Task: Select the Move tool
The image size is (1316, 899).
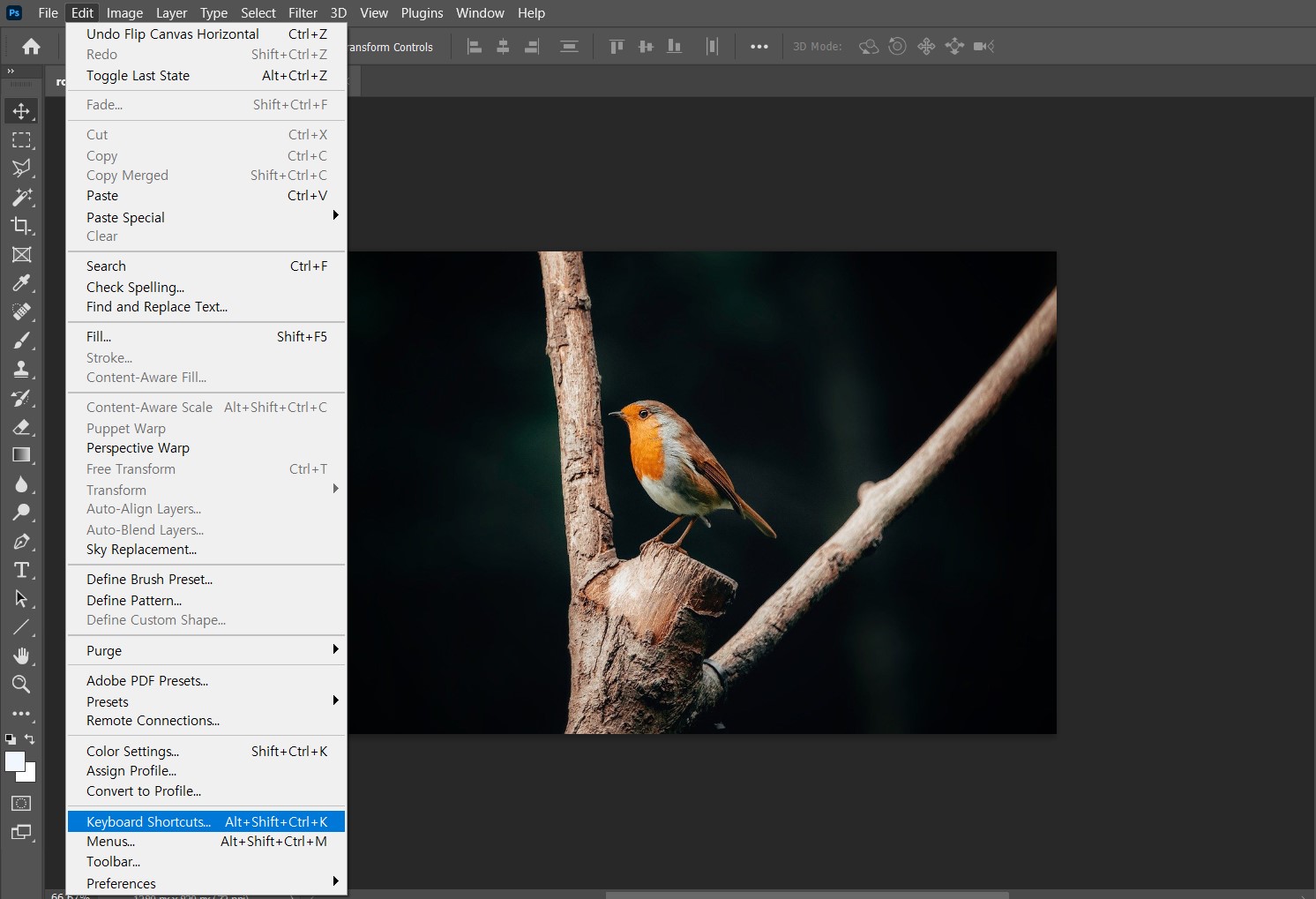Action: pyautogui.click(x=21, y=111)
